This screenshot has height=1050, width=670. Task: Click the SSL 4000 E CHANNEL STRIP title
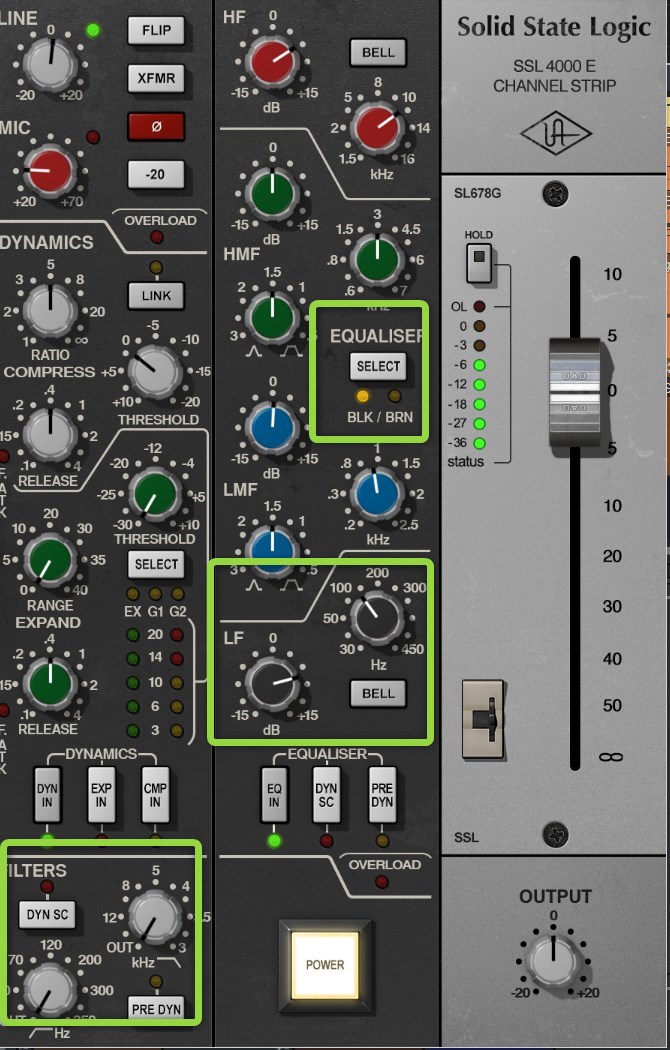554,76
